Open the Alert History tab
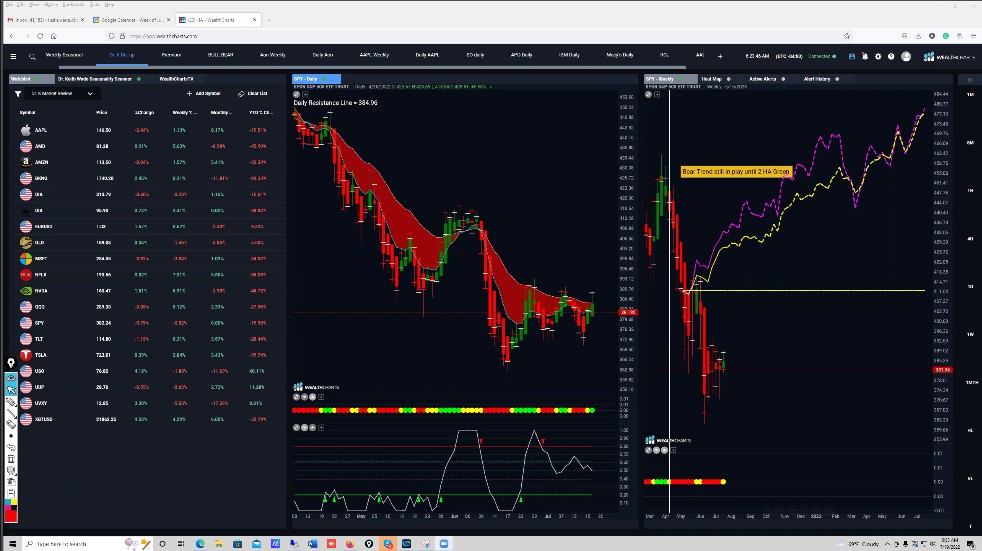Screen dimensions: 982x551 817,80
